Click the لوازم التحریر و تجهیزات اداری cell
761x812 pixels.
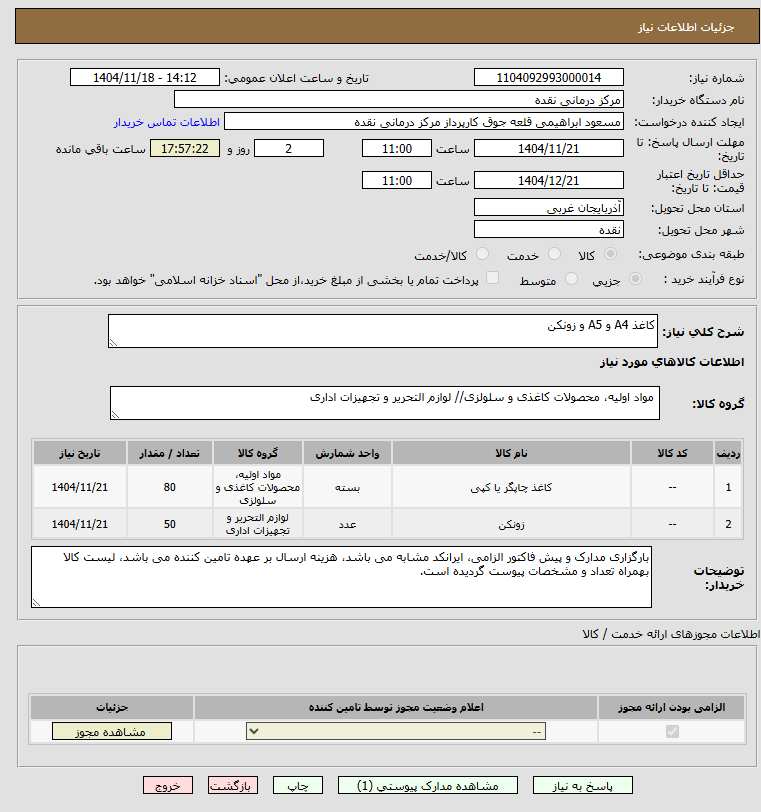pos(258,524)
